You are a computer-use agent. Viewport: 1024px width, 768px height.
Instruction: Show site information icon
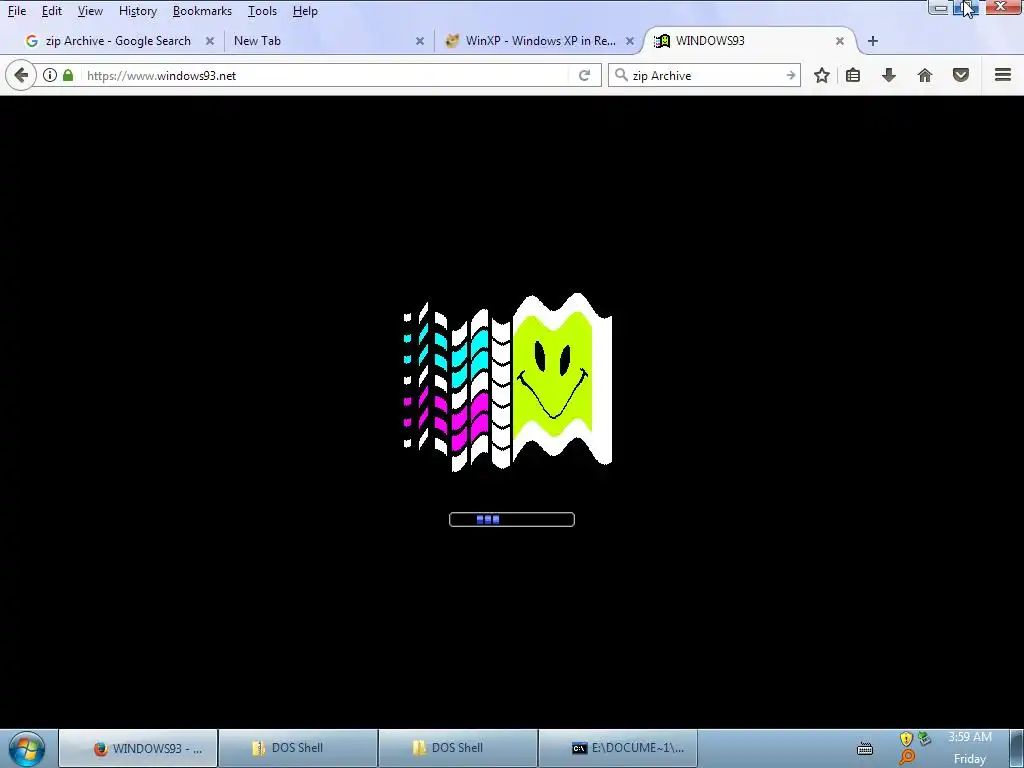coord(50,75)
